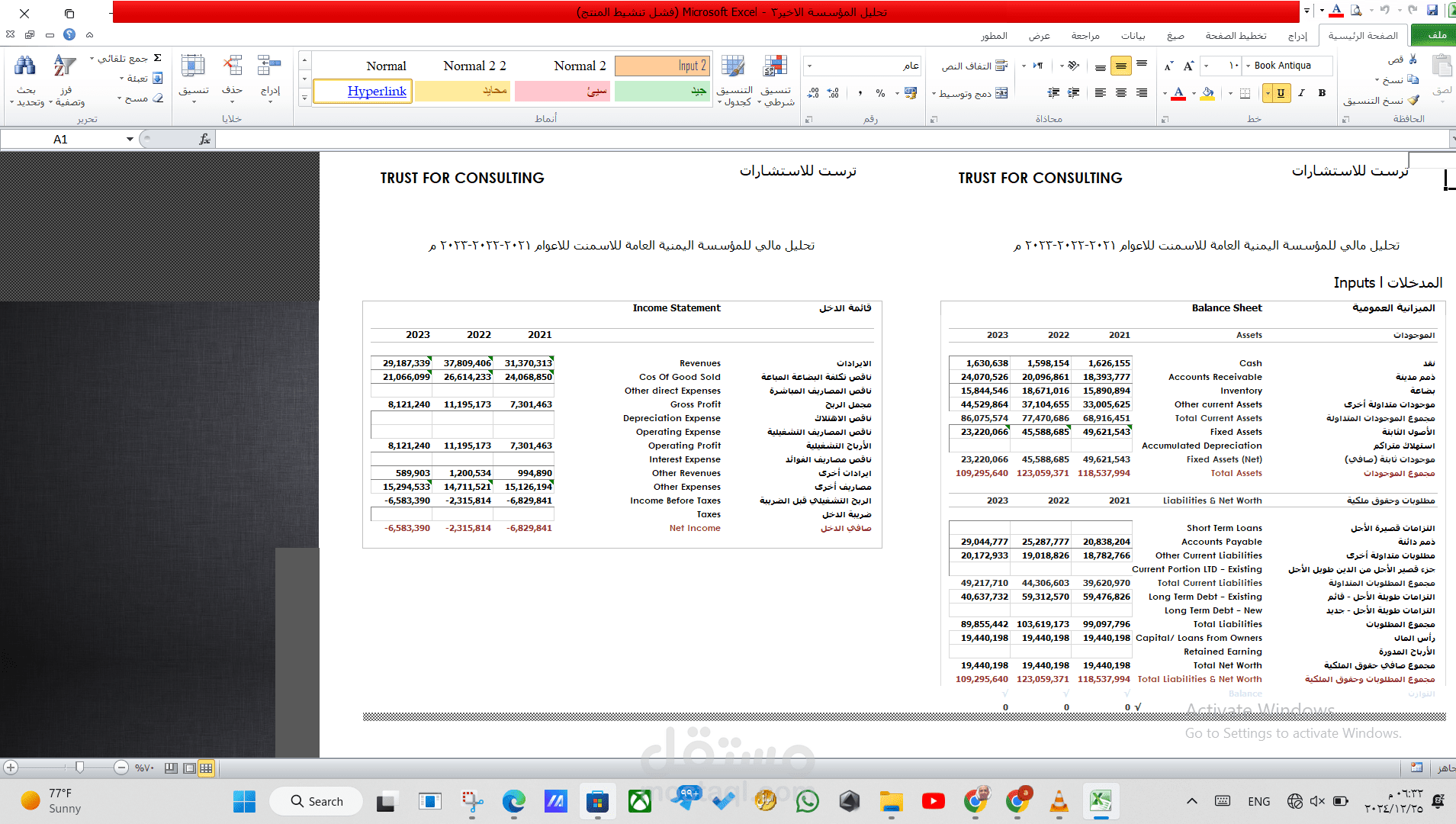
Task: Toggle Underline formatting
Action: tap(1281, 93)
